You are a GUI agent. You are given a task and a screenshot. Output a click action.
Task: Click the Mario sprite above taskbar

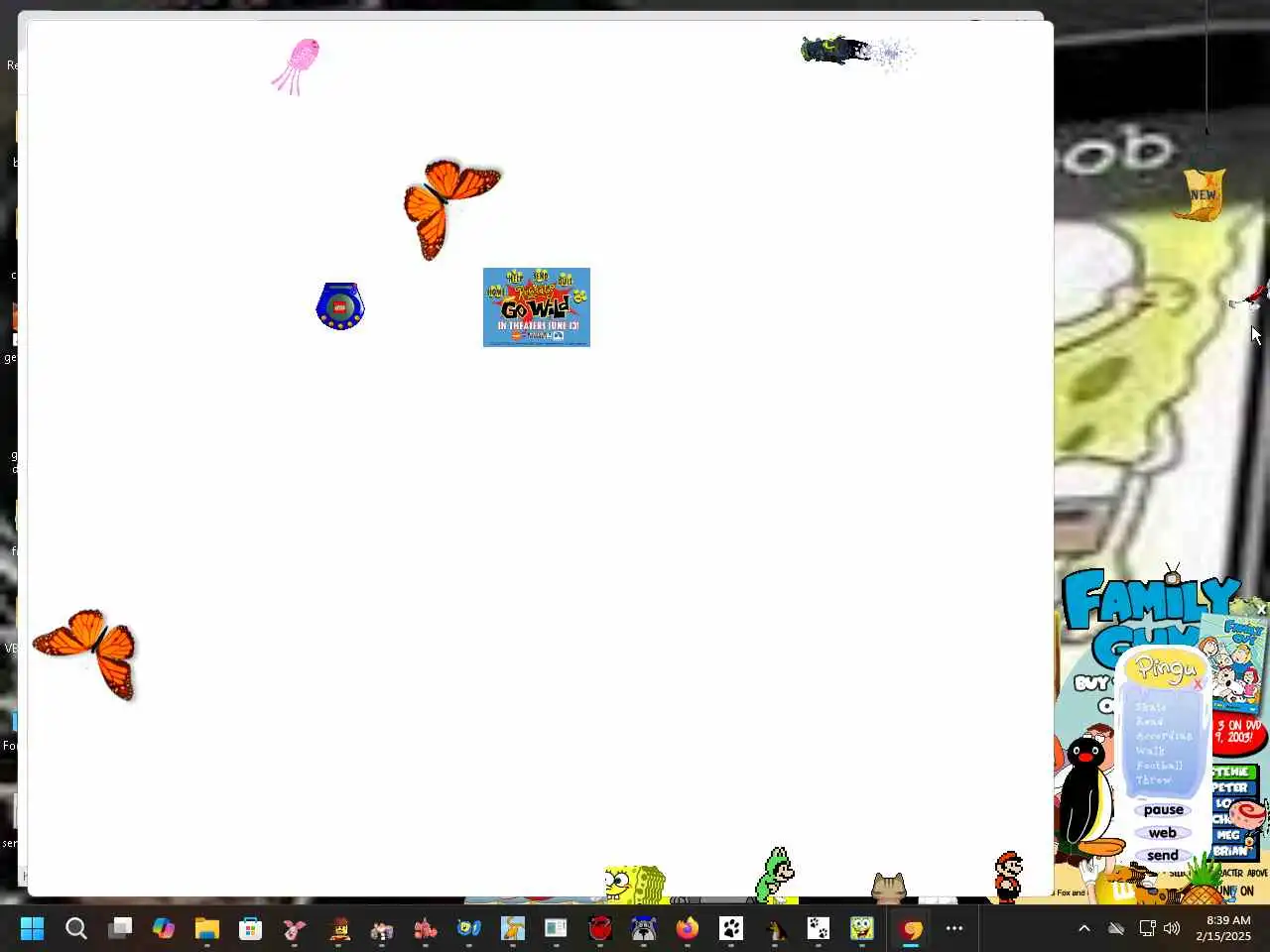[1008, 877]
